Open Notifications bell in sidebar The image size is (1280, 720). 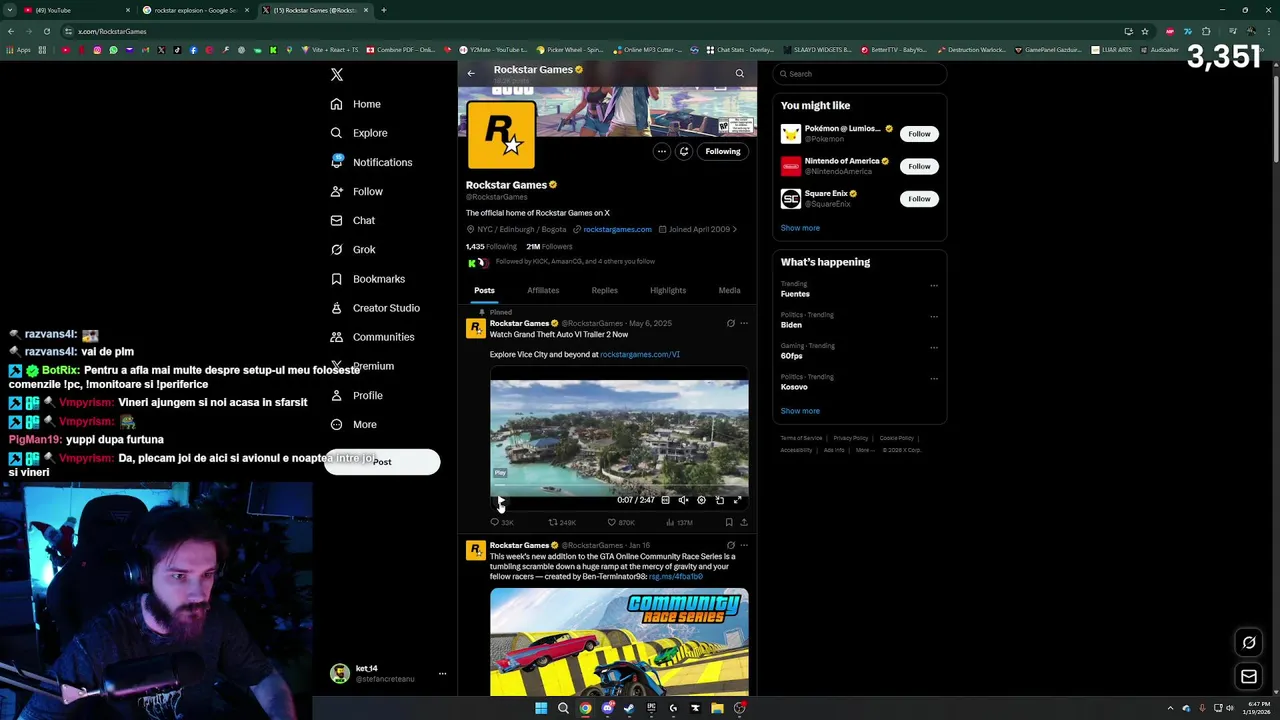pyautogui.click(x=371, y=162)
